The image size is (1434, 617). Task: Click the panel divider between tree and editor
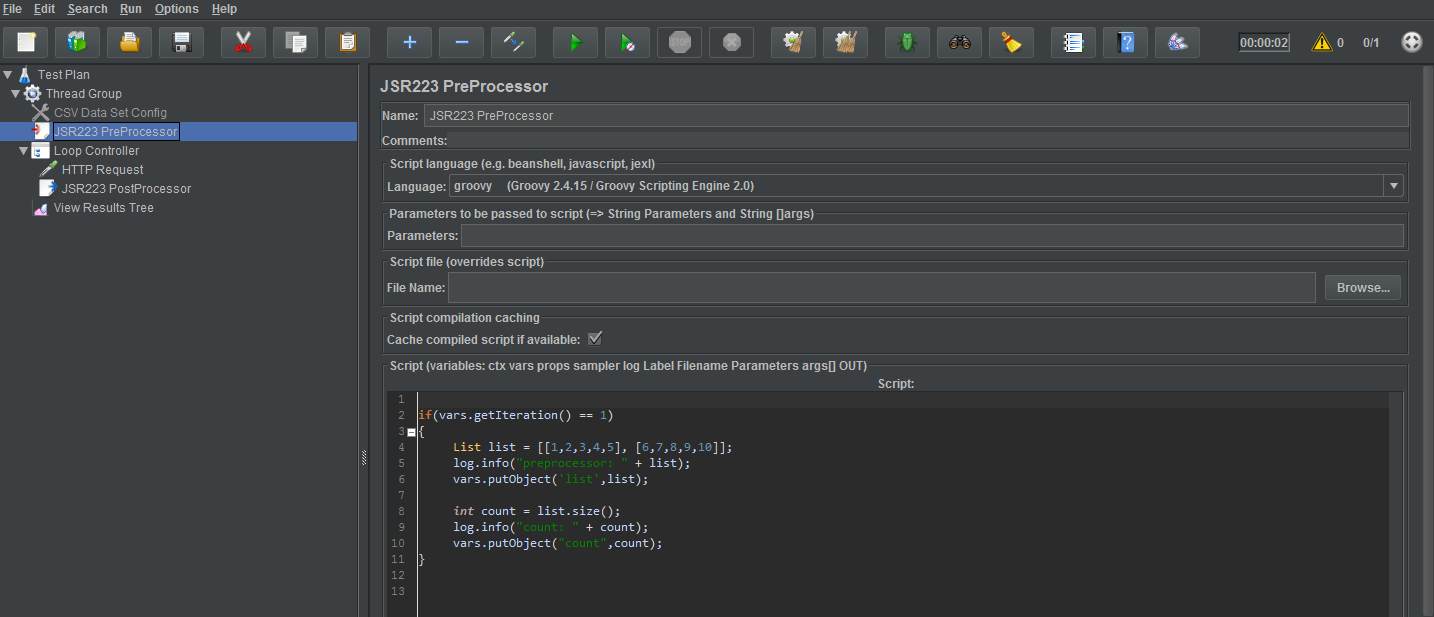[363, 457]
